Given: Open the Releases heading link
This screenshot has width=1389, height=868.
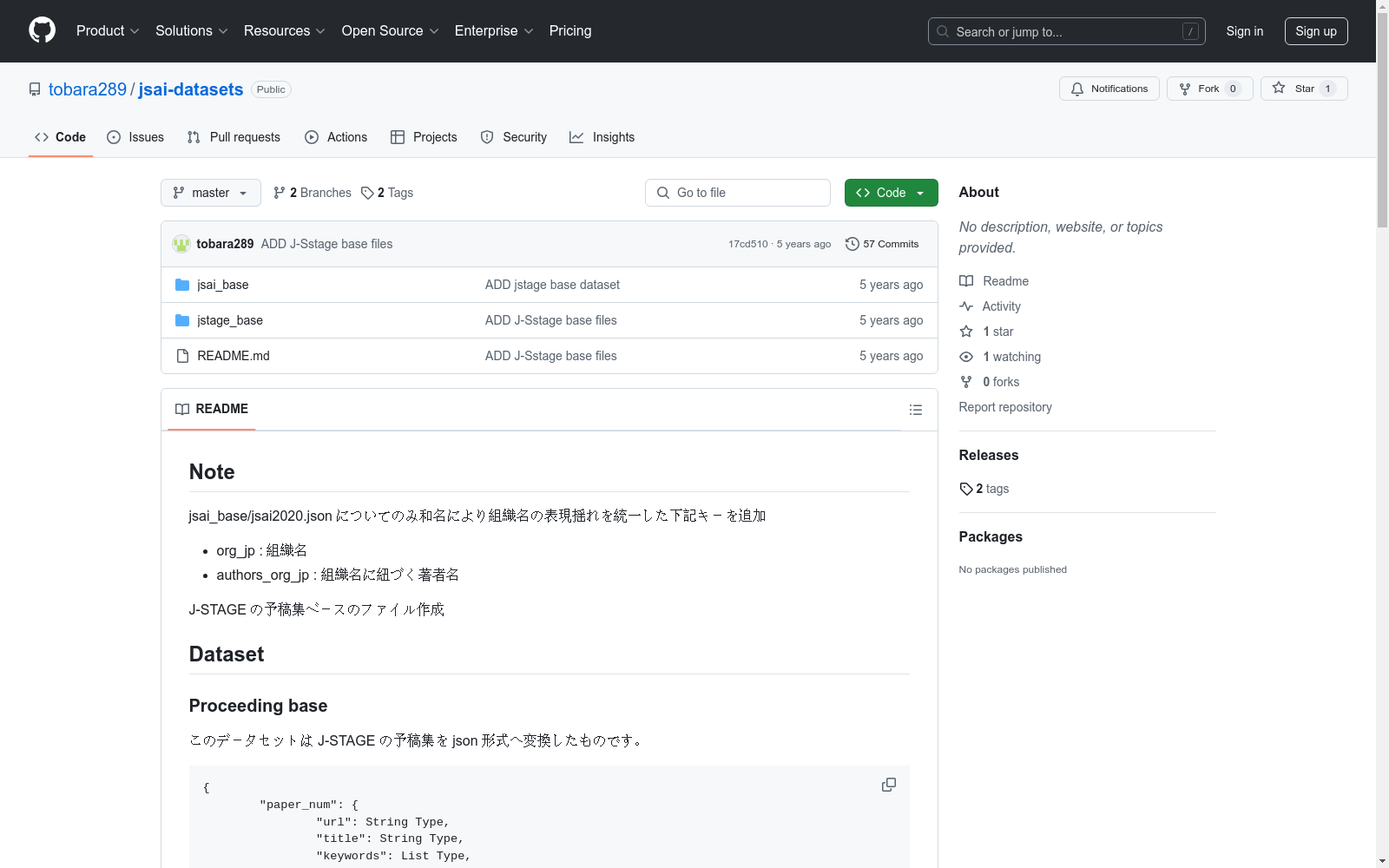Looking at the screenshot, I should (989, 455).
